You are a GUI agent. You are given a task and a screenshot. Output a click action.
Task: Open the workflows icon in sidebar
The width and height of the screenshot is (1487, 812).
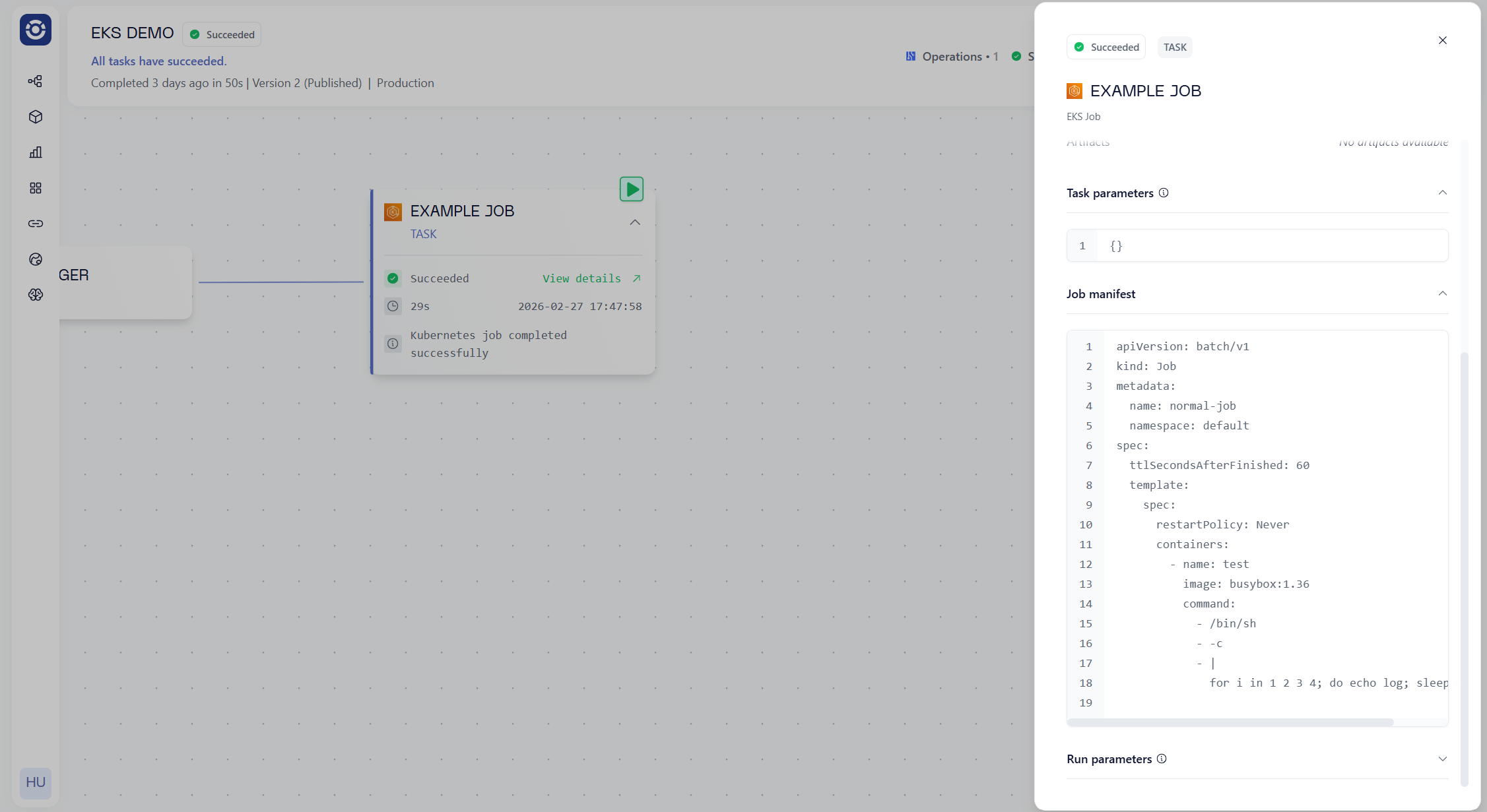(36, 81)
